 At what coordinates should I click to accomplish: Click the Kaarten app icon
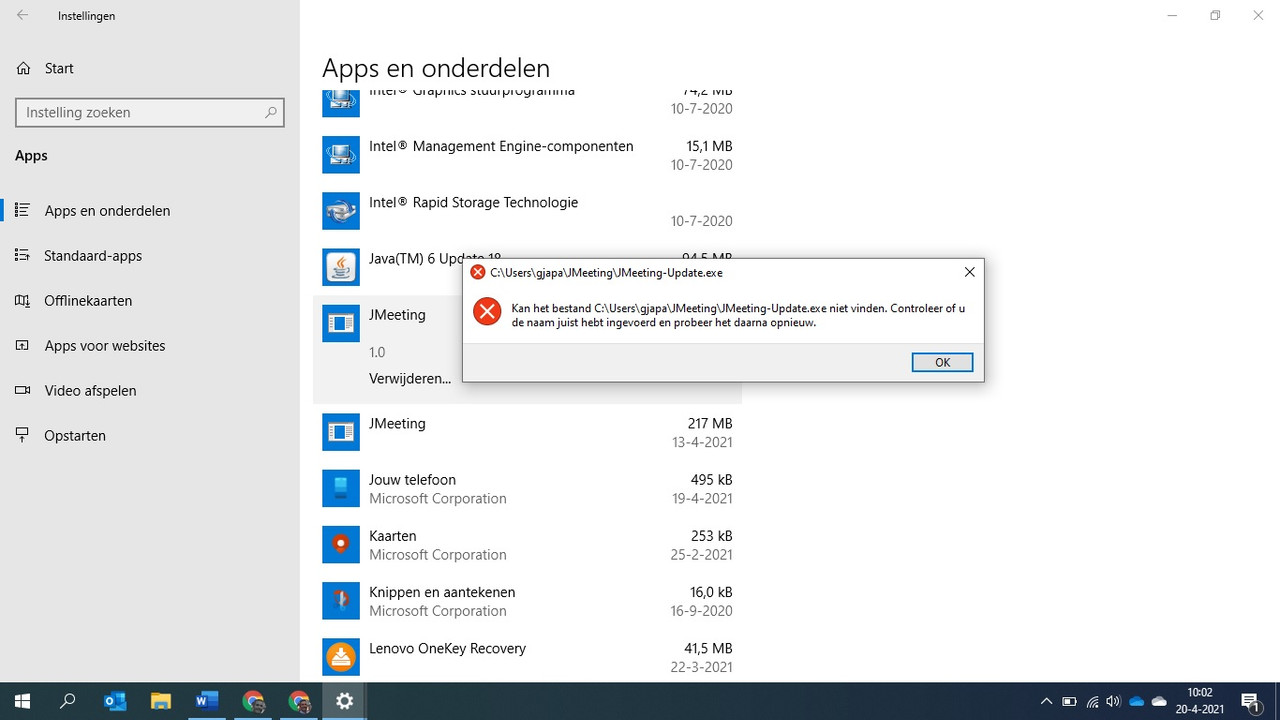coord(341,544)
